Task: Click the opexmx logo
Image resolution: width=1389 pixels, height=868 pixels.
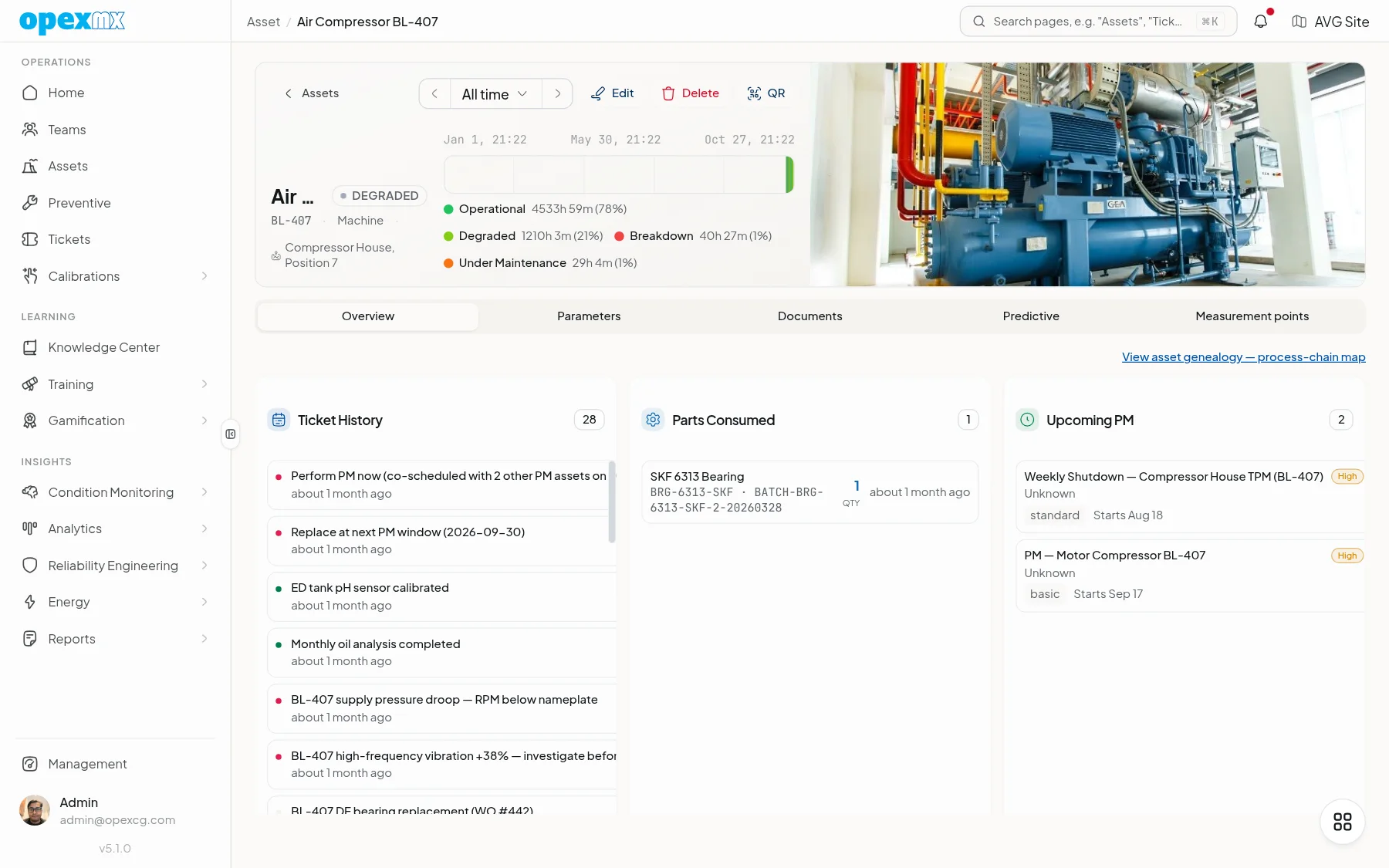Action: click(72, 22)
